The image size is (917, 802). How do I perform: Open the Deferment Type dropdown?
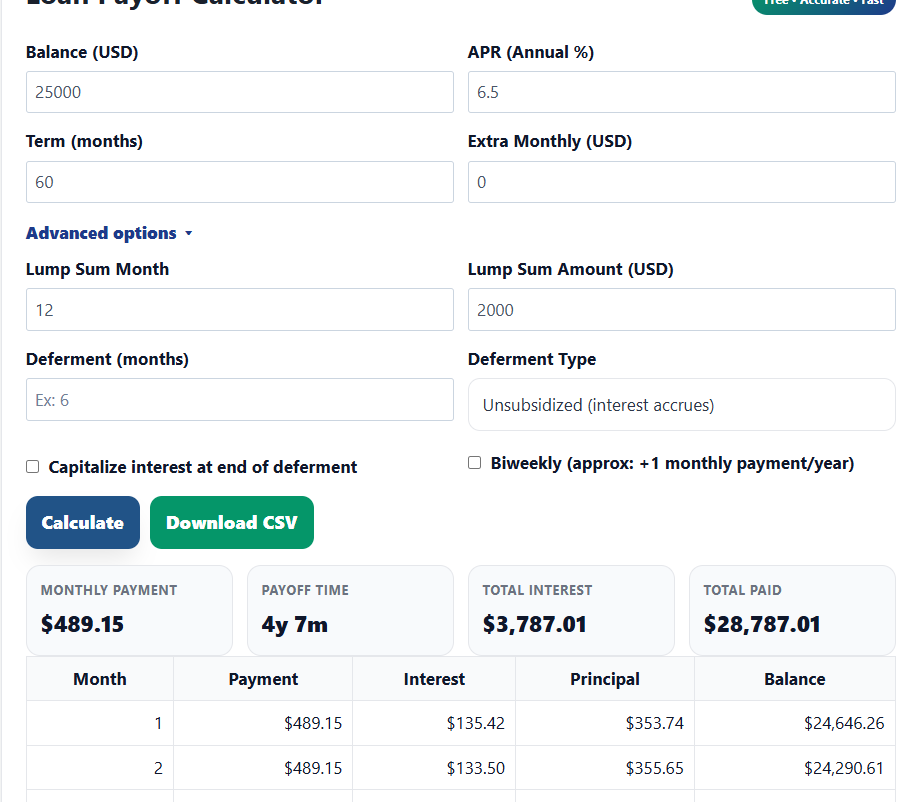[x=681, y=405]
